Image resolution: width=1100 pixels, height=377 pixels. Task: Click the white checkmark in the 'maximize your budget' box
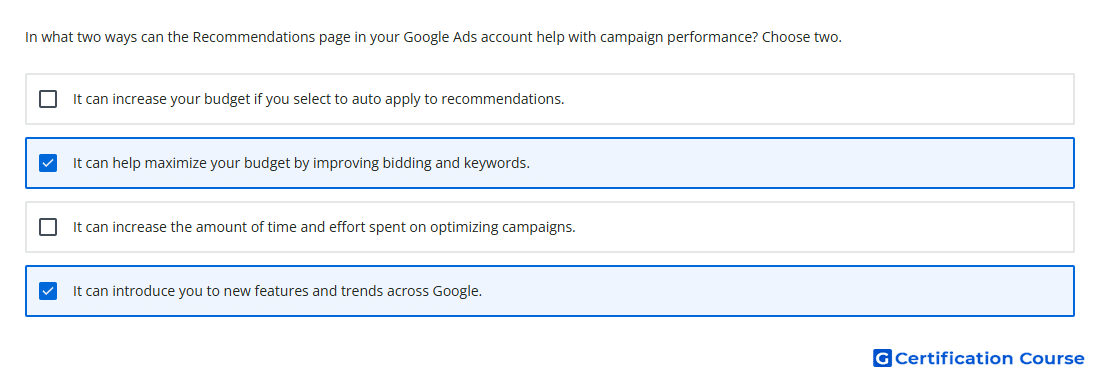click(x=48, y=163)
